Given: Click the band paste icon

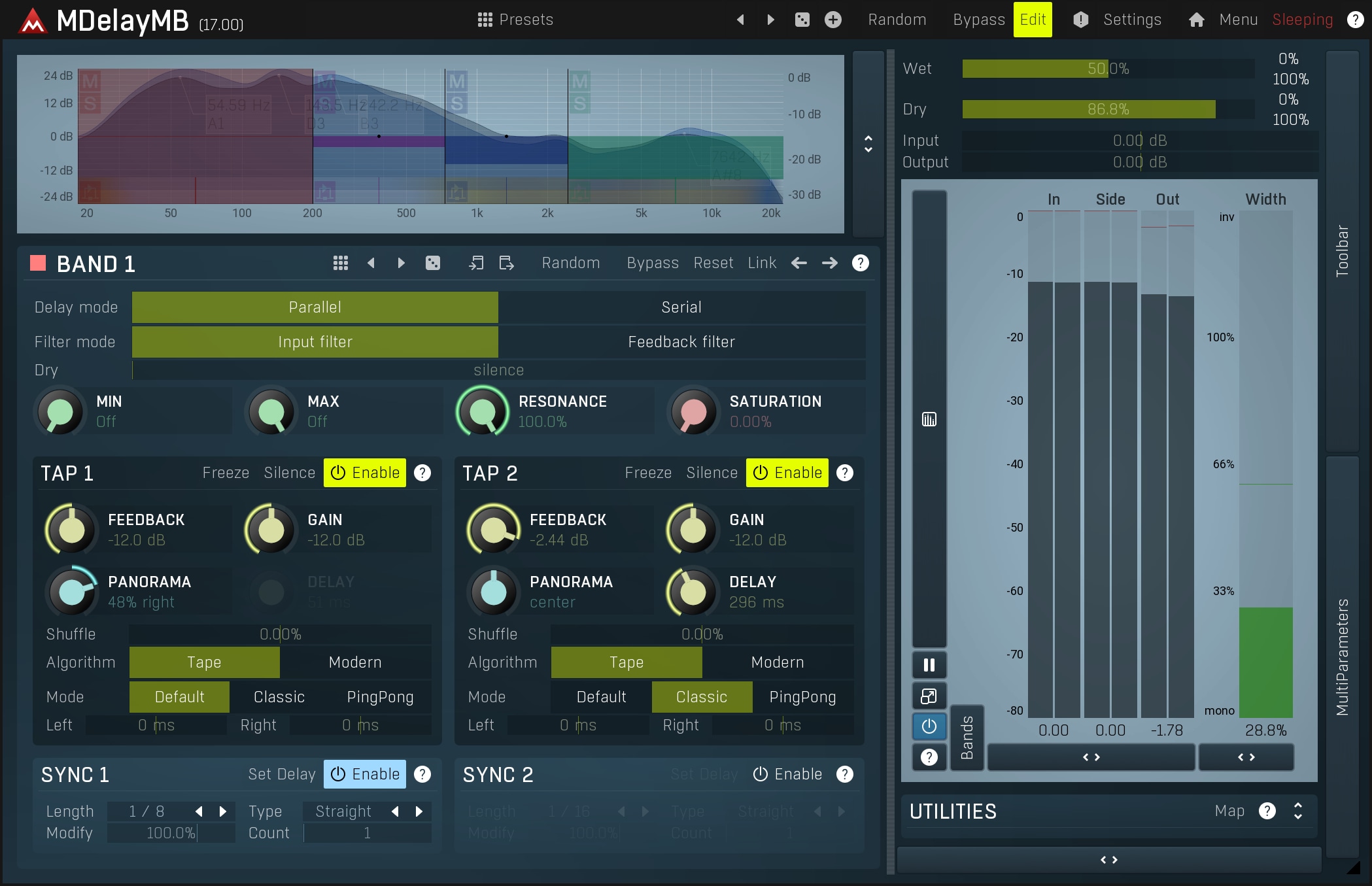Looking at the screenshot, I should click(506, 263).
